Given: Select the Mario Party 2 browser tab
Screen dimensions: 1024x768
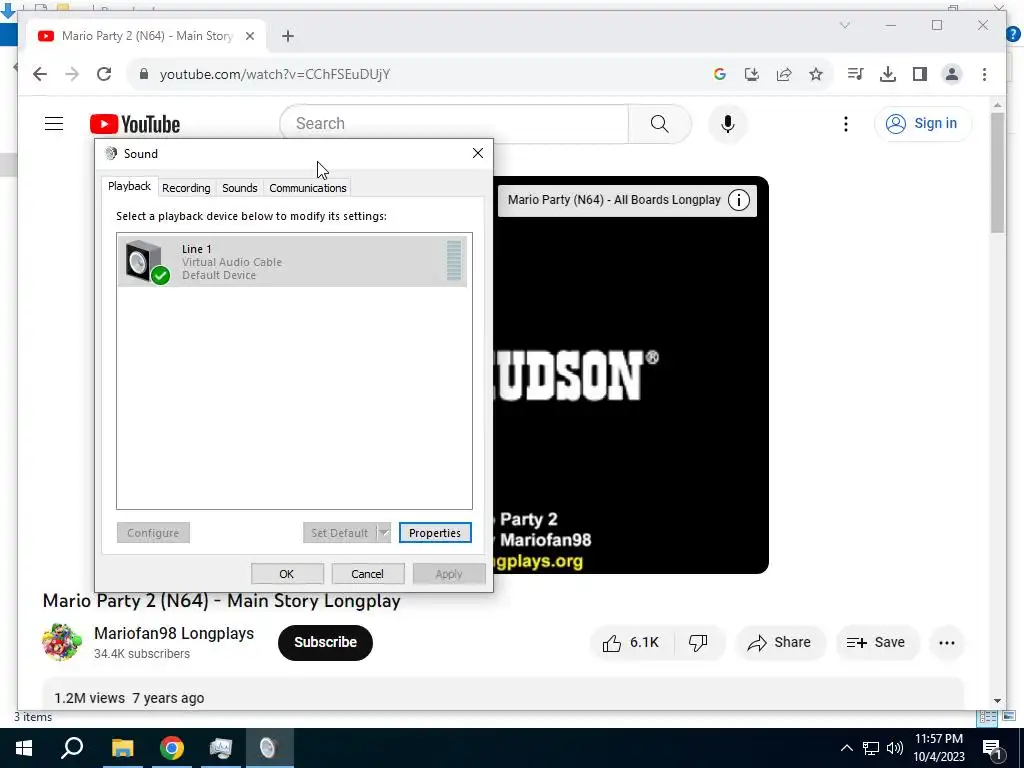Looking at the screenshot, I should click(x=147, y=36).
